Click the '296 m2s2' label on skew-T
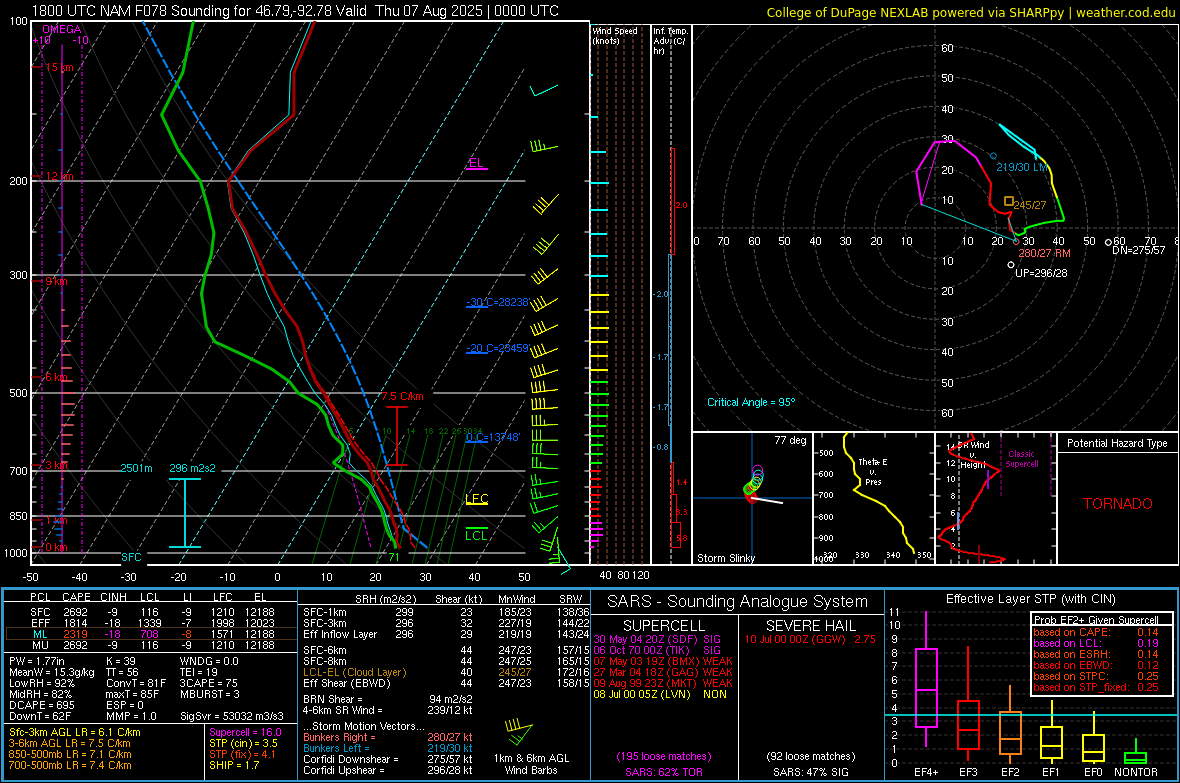Image resolution: width=1180 pixels, height=783 pixels. pos(192,468)
